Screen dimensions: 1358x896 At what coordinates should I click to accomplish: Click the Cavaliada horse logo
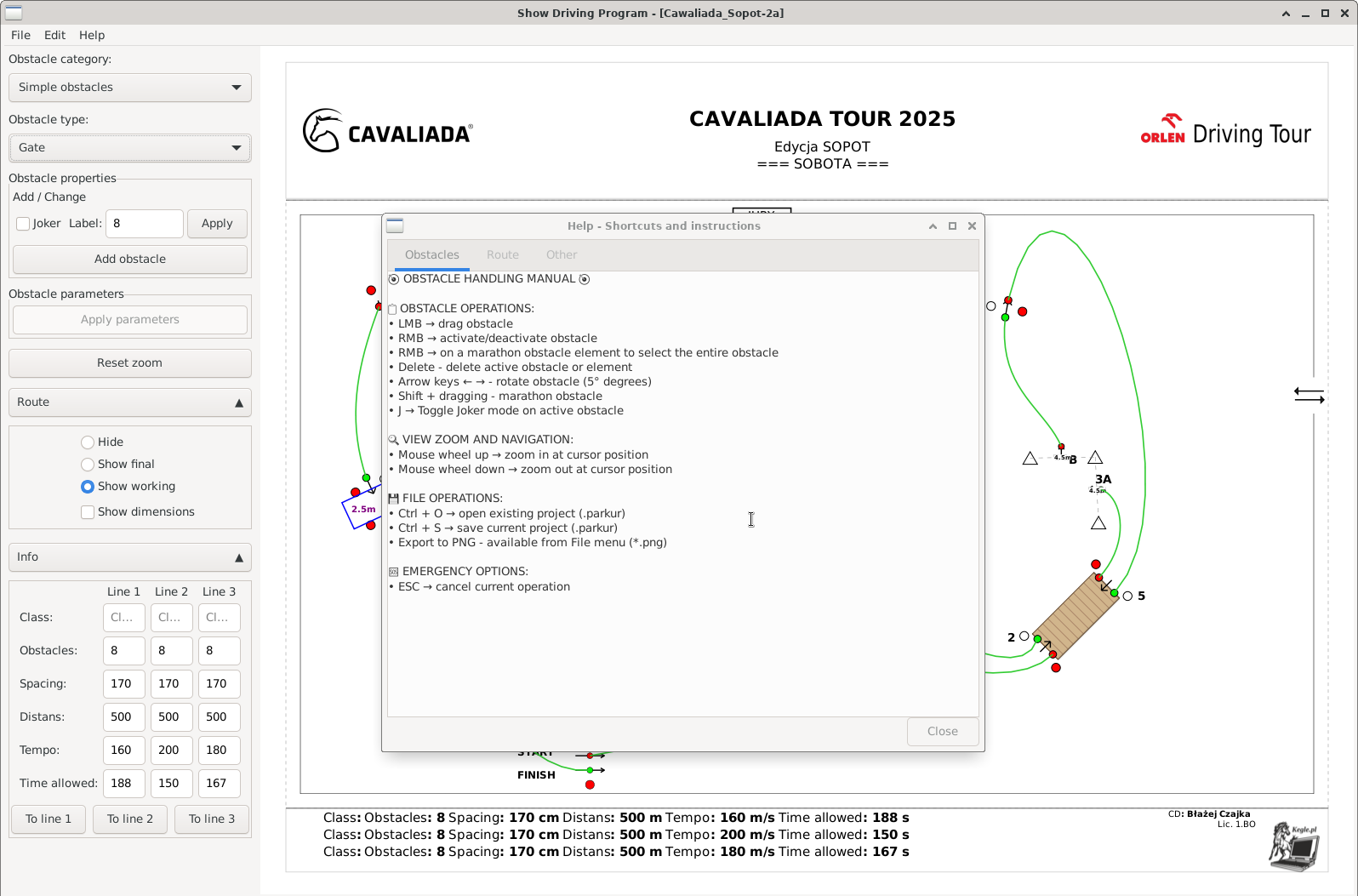[323, 131]
